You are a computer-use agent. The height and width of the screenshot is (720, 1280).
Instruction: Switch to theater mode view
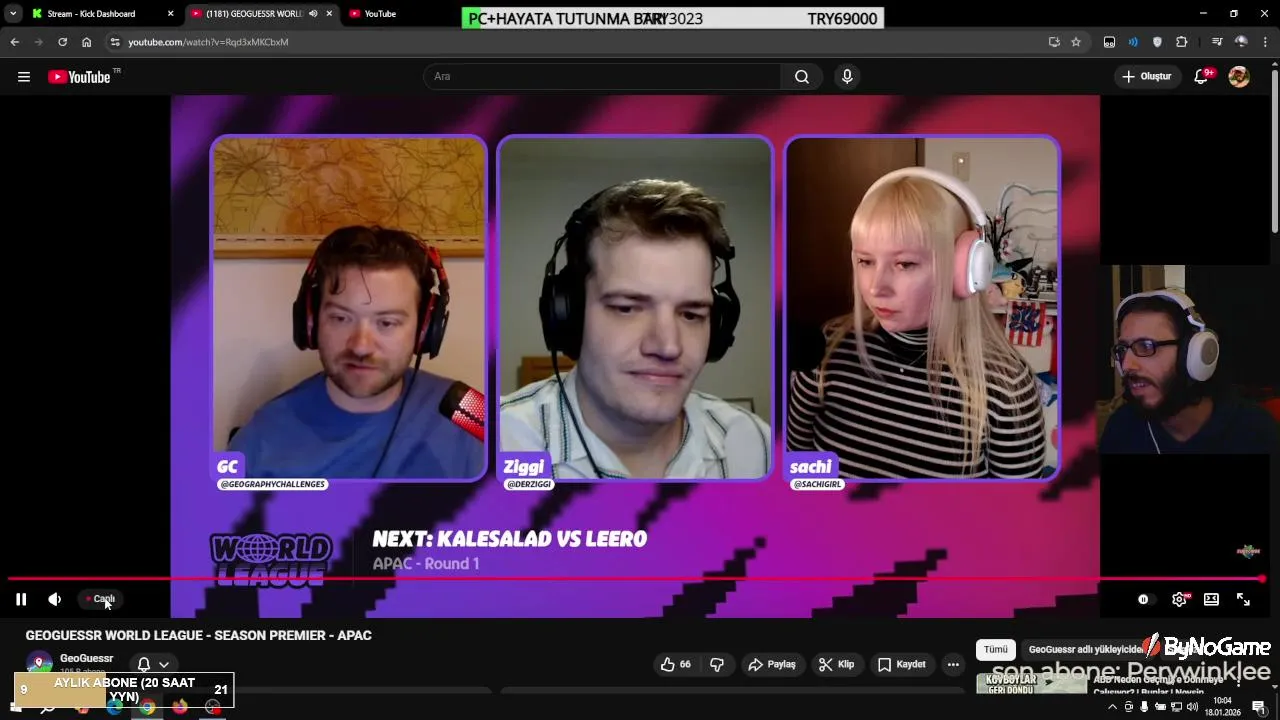[1211, 599]
